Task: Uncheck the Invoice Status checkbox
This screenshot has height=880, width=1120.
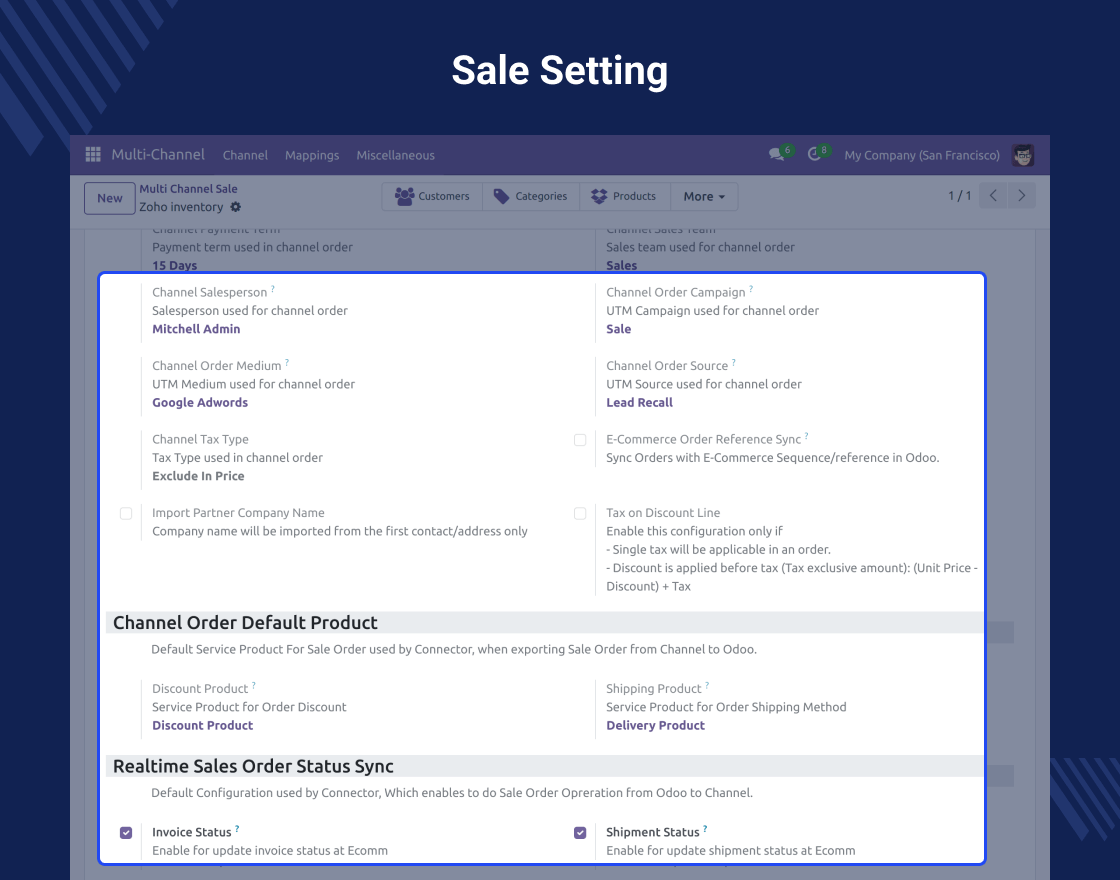Action: click(x=126, y=833)
